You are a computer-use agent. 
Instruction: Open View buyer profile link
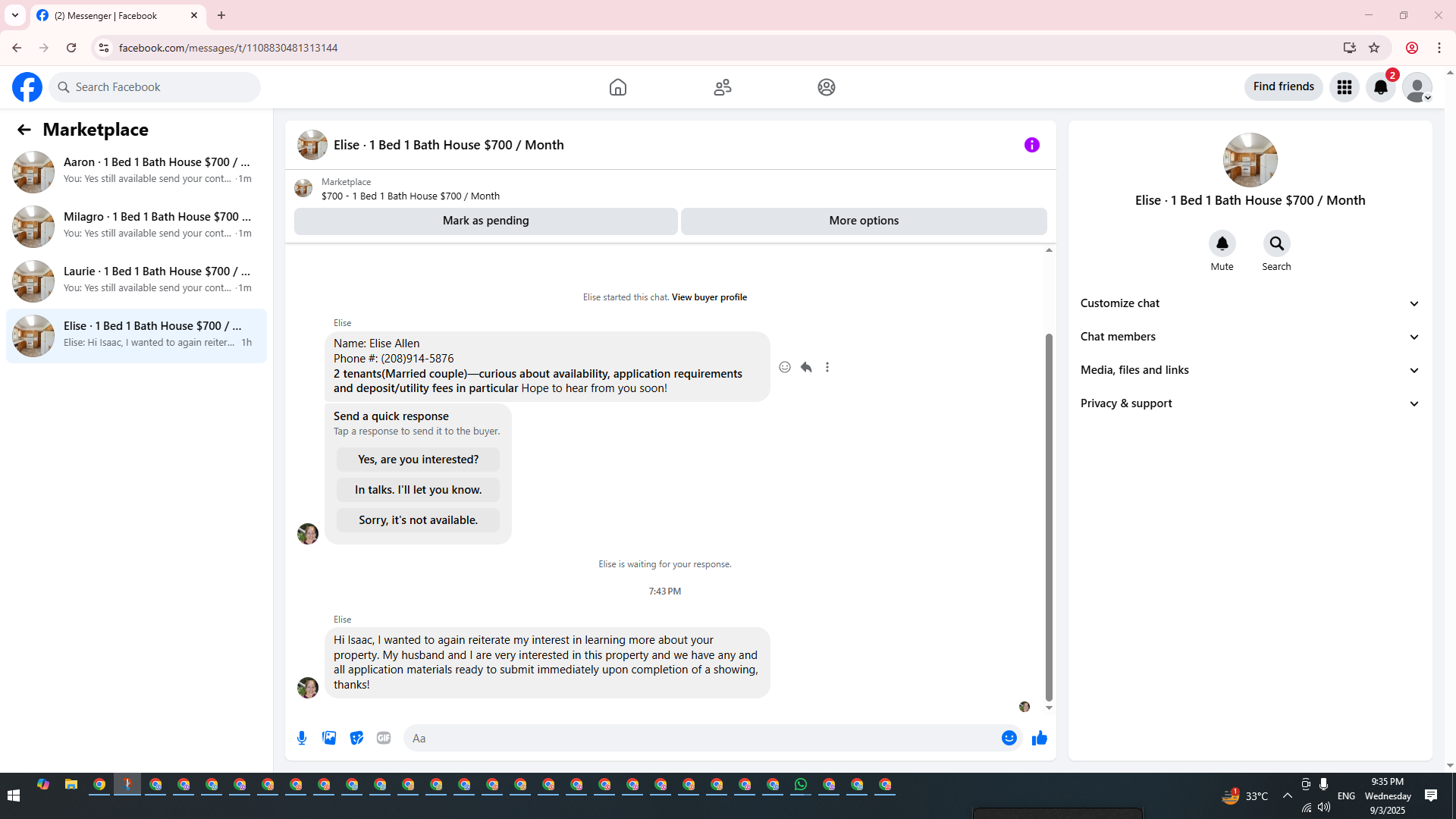tap(709, 297)
